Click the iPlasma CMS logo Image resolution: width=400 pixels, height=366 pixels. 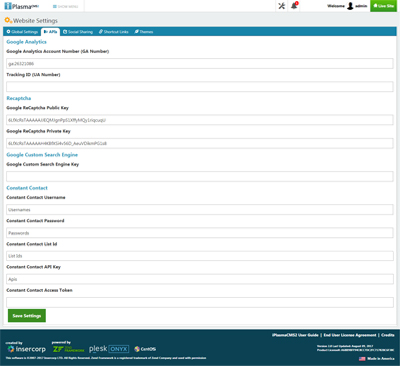pyautogui.click(x=22, y=6)
